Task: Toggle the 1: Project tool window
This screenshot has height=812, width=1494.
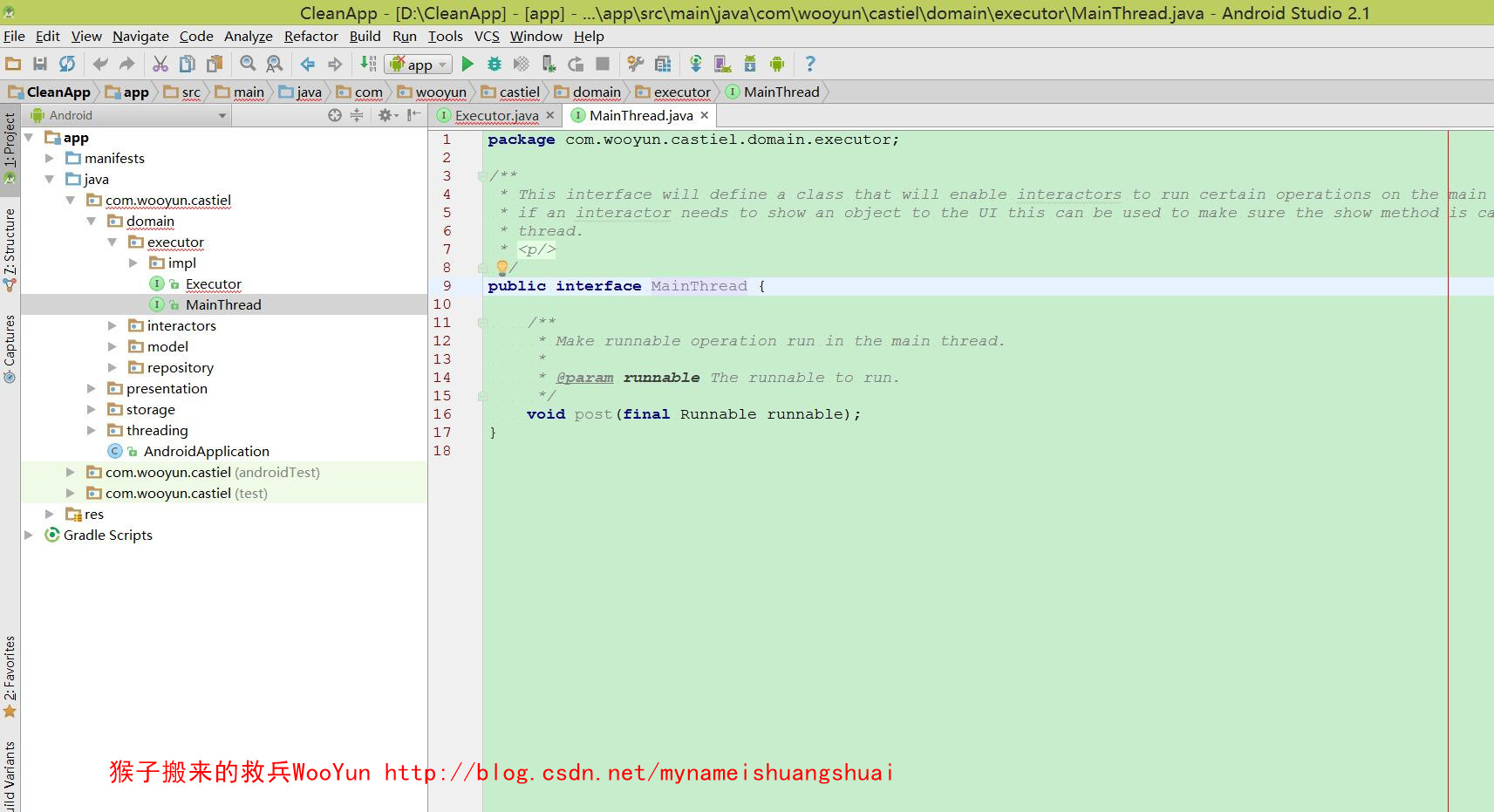Action: coord(10,140)
